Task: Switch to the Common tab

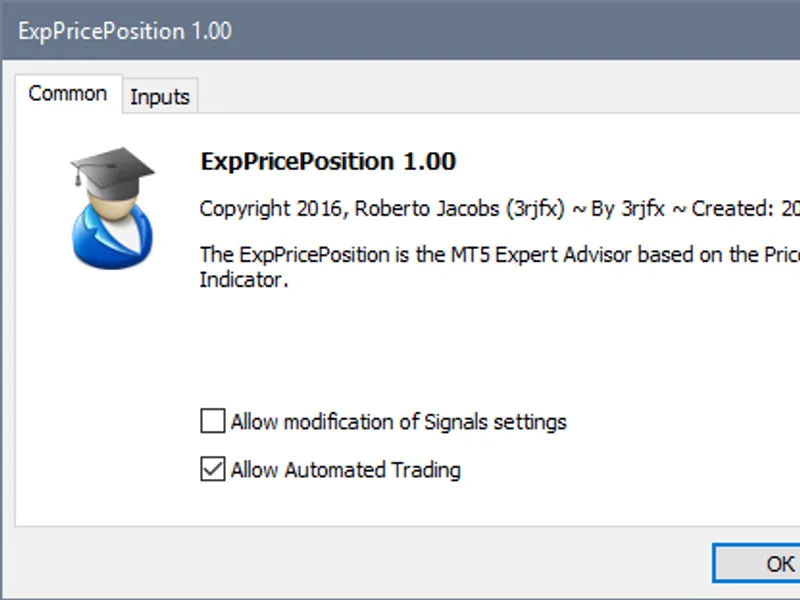Action: coord(68,94)
